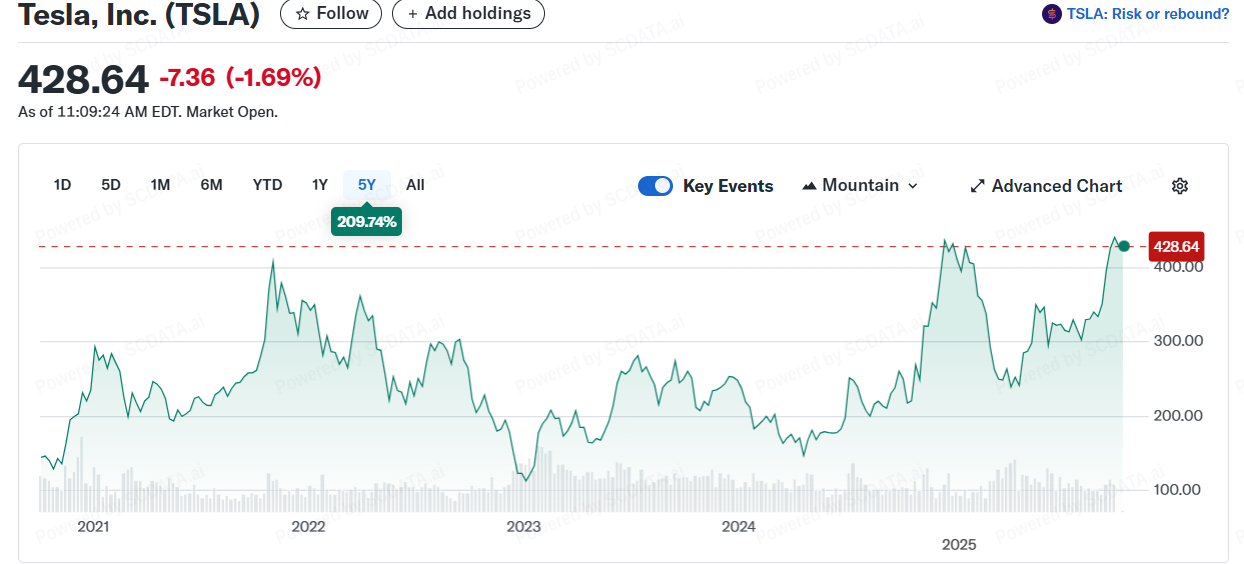
Task: Click the 100.00 y-axis value
Action: click(x=1176, y=489)
